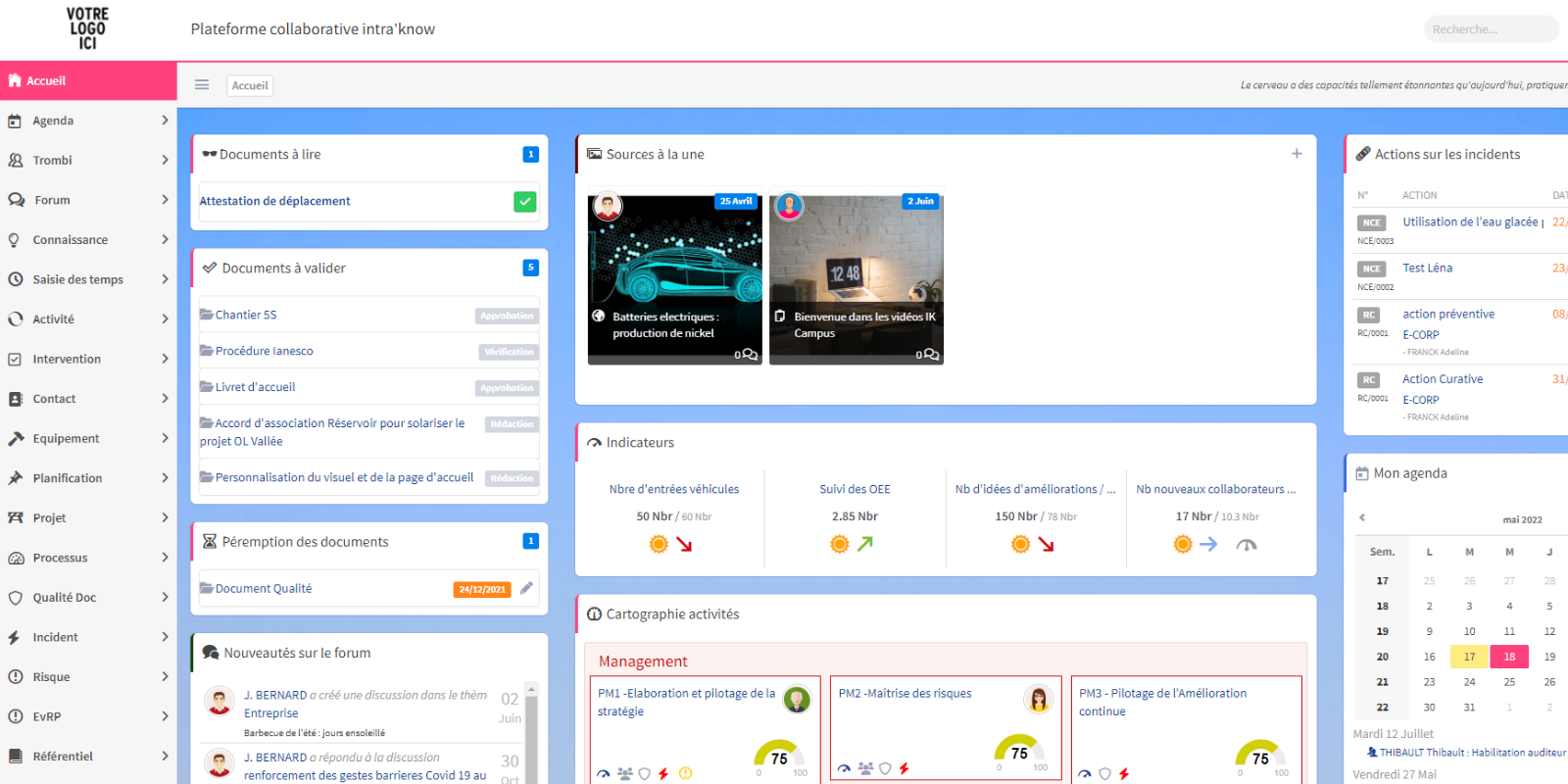Click the plus icon in Sources à la une
1568x784 pixels.
point(1297,154)
